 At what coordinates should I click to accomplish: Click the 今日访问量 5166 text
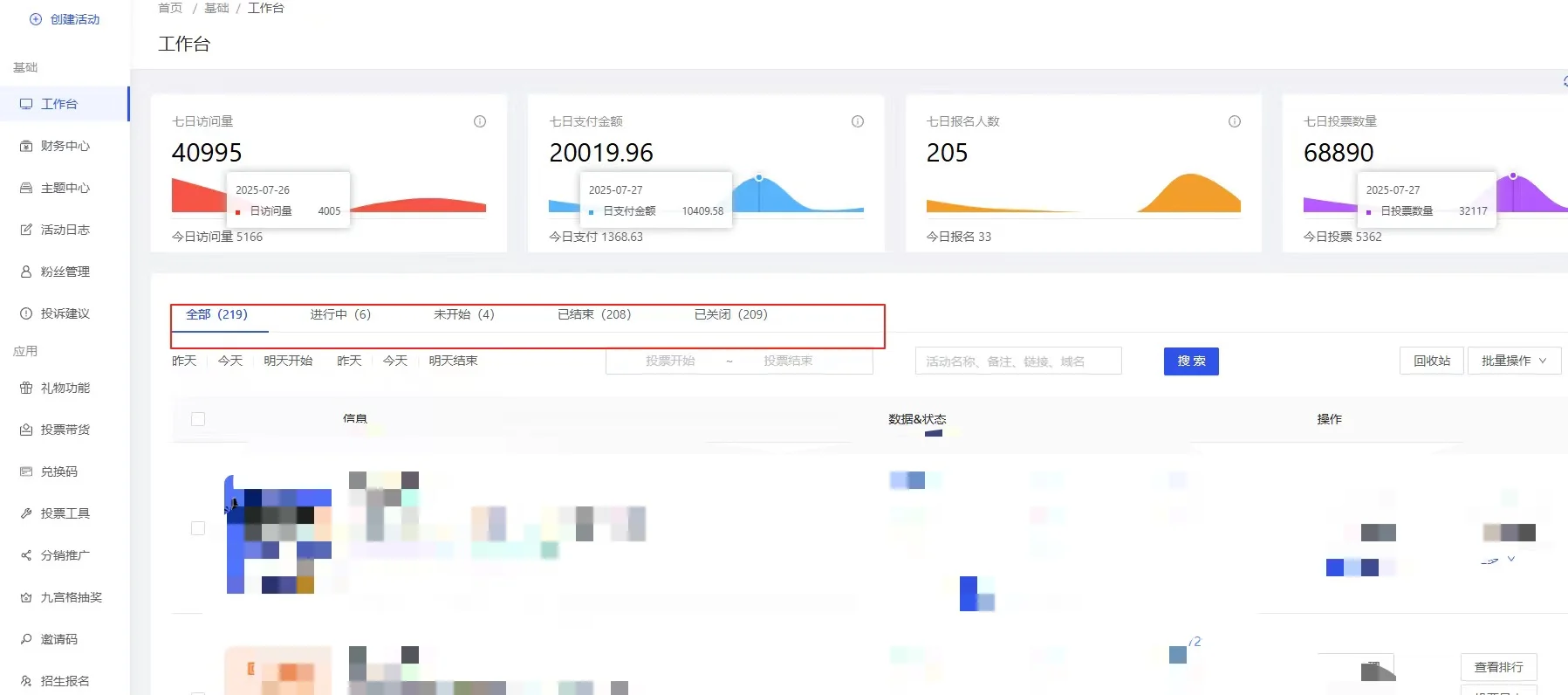click(x=217, y=237)
